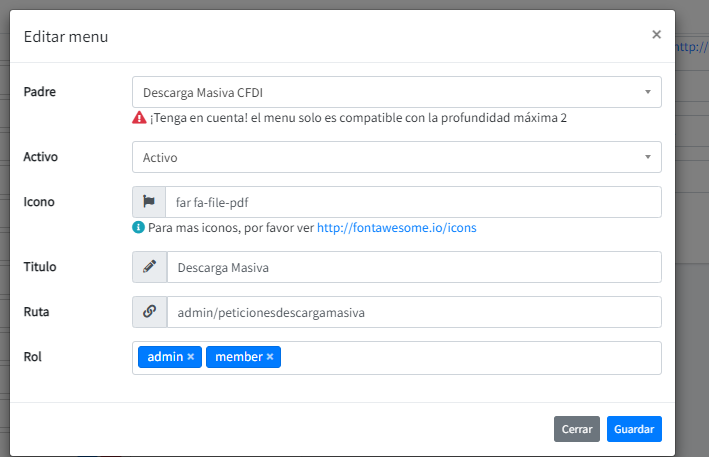Click the blue info circle icon

tap(139, 228)
